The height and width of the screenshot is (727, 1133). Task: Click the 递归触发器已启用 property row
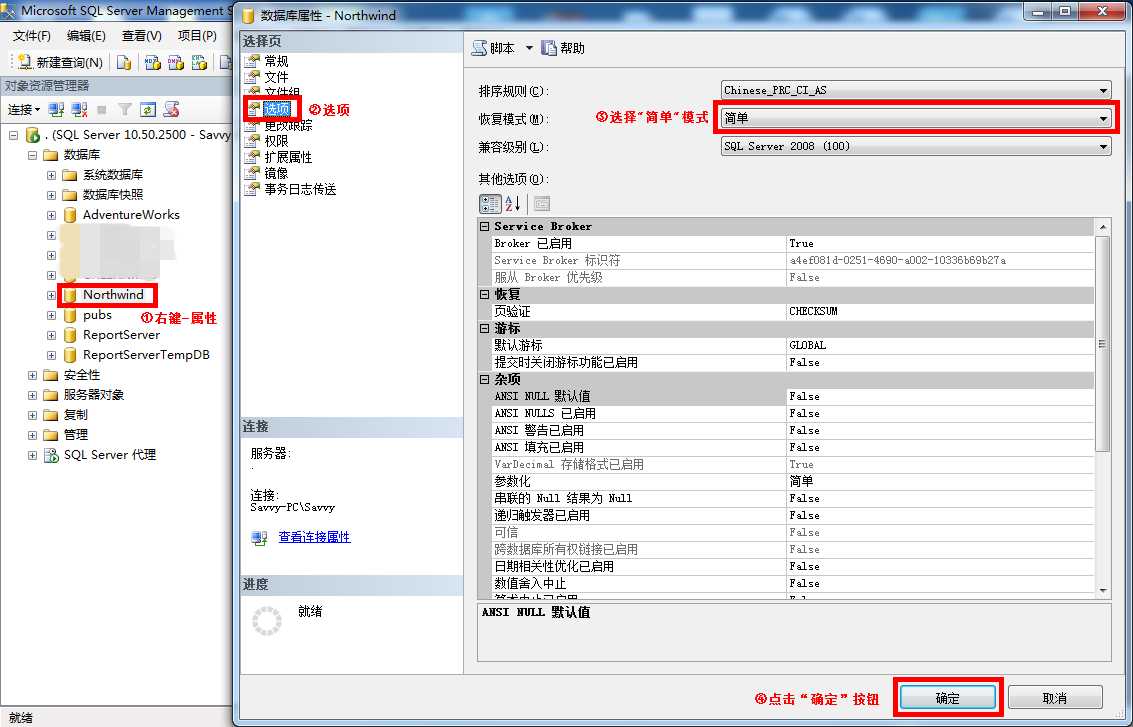coord(793,515)
